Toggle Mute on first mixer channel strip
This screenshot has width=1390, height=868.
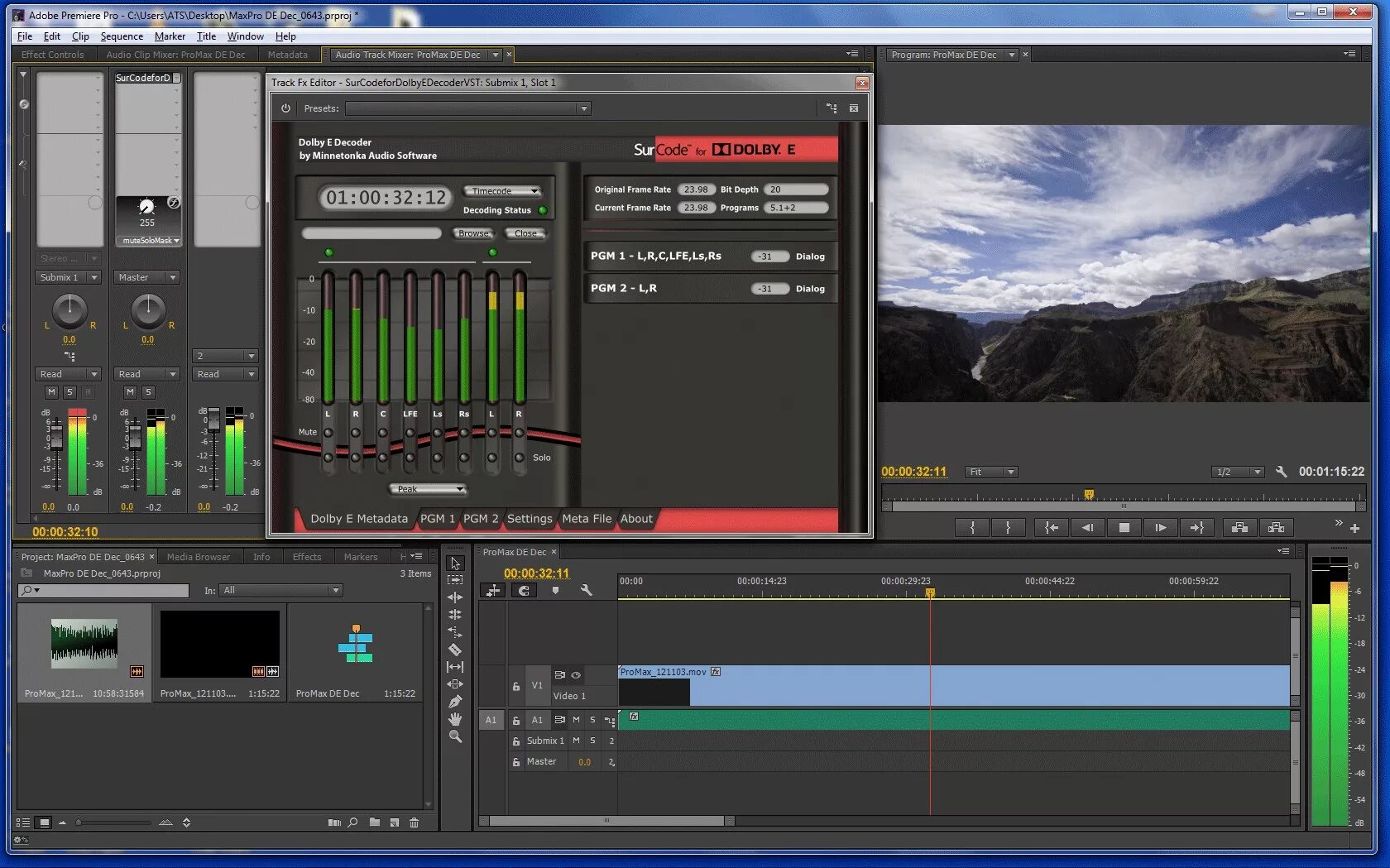[52, 392]
